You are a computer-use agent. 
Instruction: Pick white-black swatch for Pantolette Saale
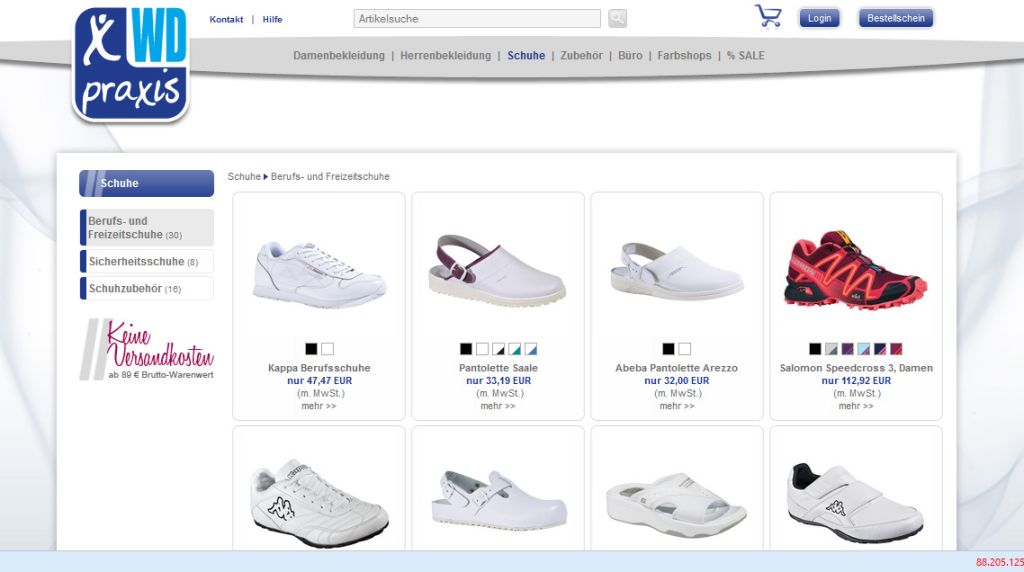pos(498,349)
